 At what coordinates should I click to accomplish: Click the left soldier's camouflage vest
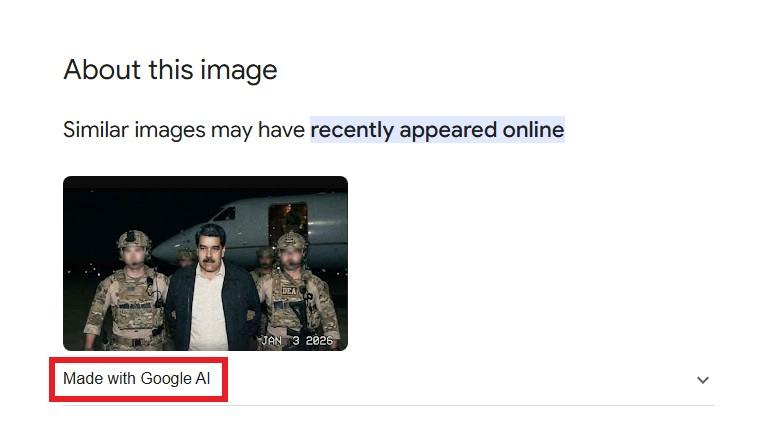point(131,303)
